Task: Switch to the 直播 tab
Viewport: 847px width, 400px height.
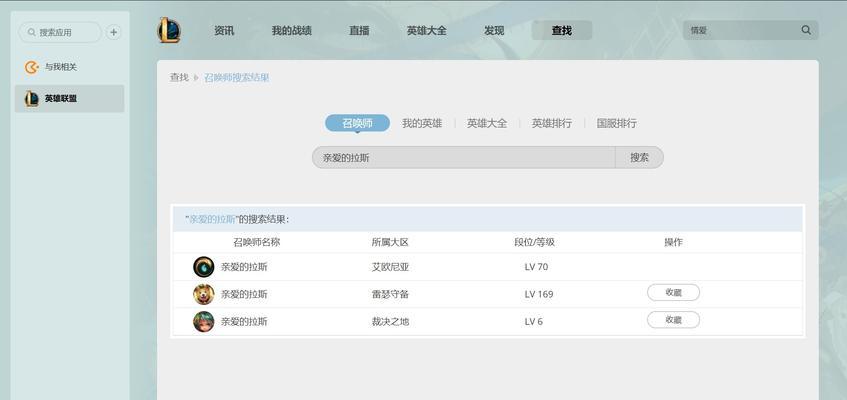Action: (359, 31)
